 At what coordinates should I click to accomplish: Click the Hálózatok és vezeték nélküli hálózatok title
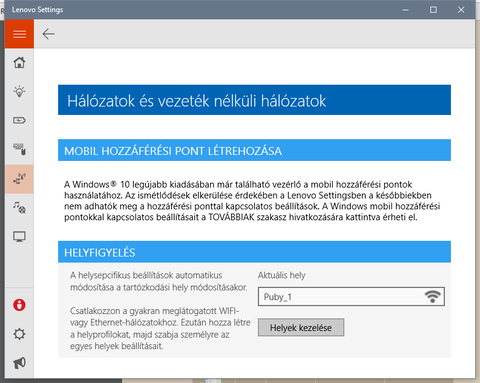[x=254, y=100]
